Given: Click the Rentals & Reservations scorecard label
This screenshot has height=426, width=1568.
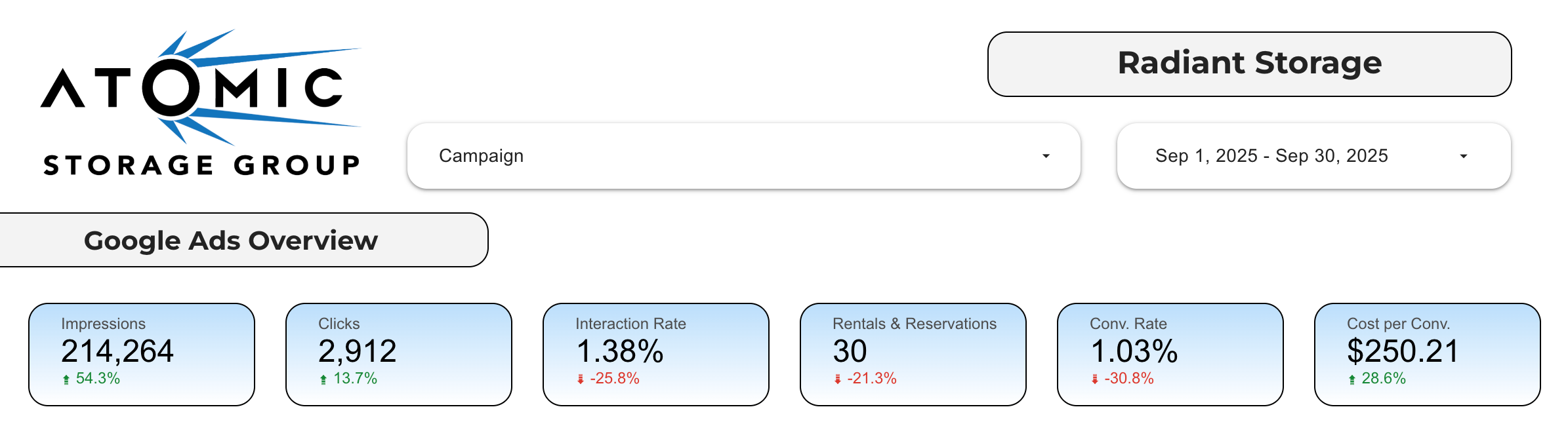Looking at the screenshot, I should point(914,324).
